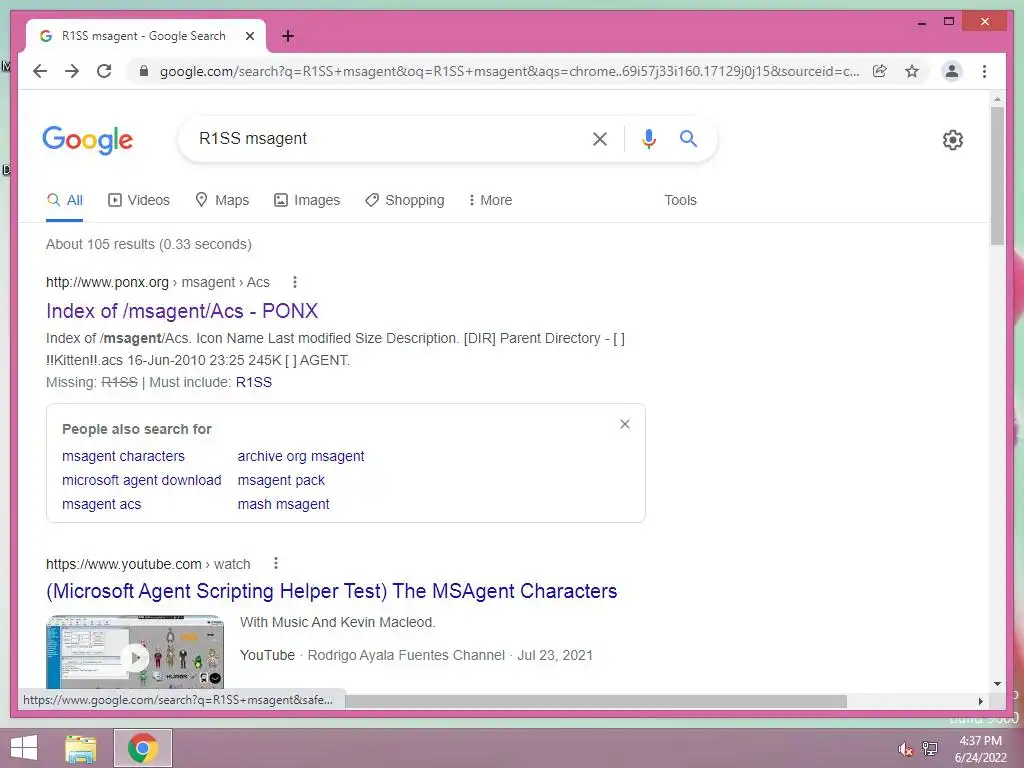Expand the More search categories menu
1024x768 pixels.
(490, 200)
